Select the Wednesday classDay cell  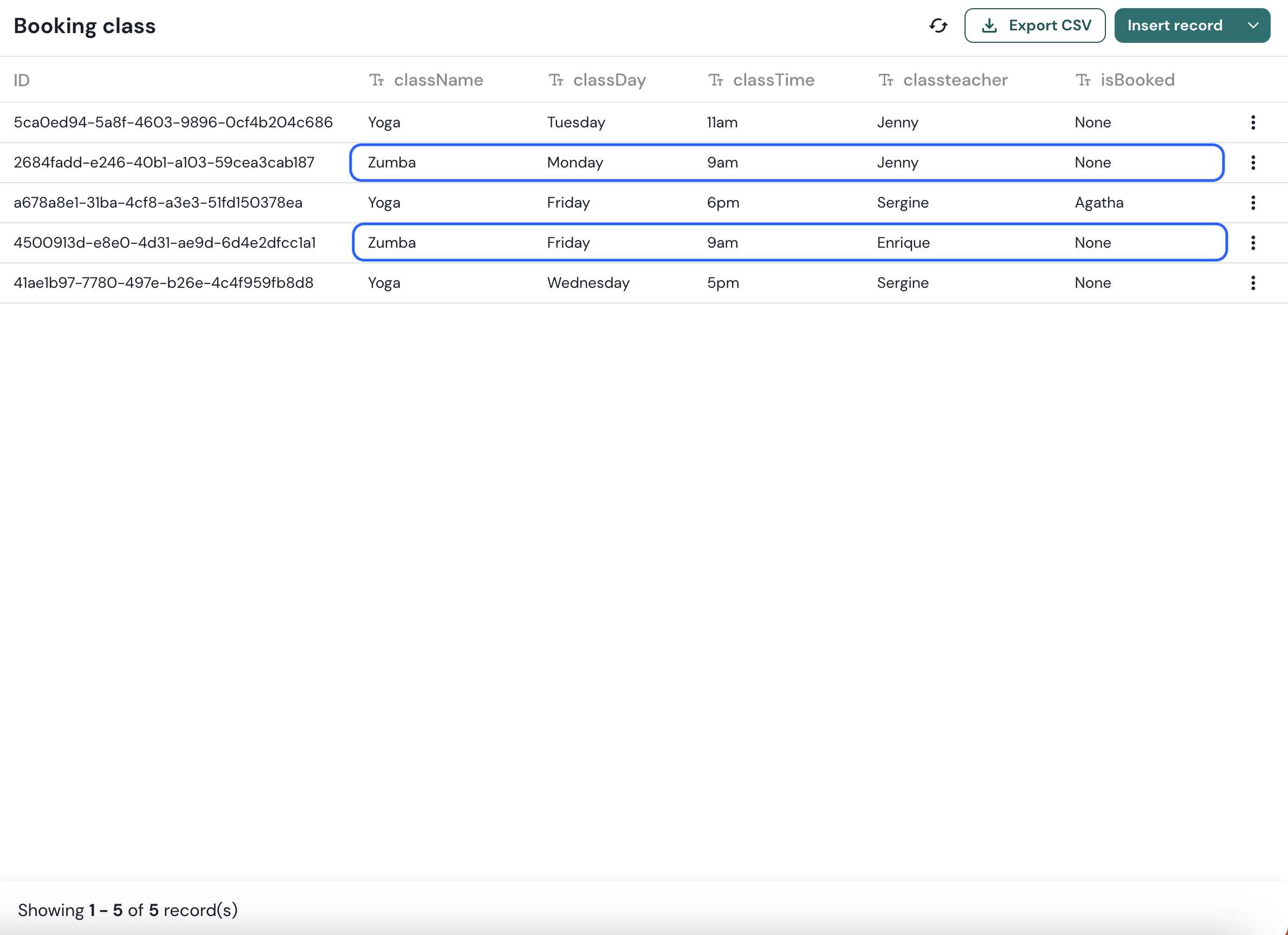click(x=588, y=283)
